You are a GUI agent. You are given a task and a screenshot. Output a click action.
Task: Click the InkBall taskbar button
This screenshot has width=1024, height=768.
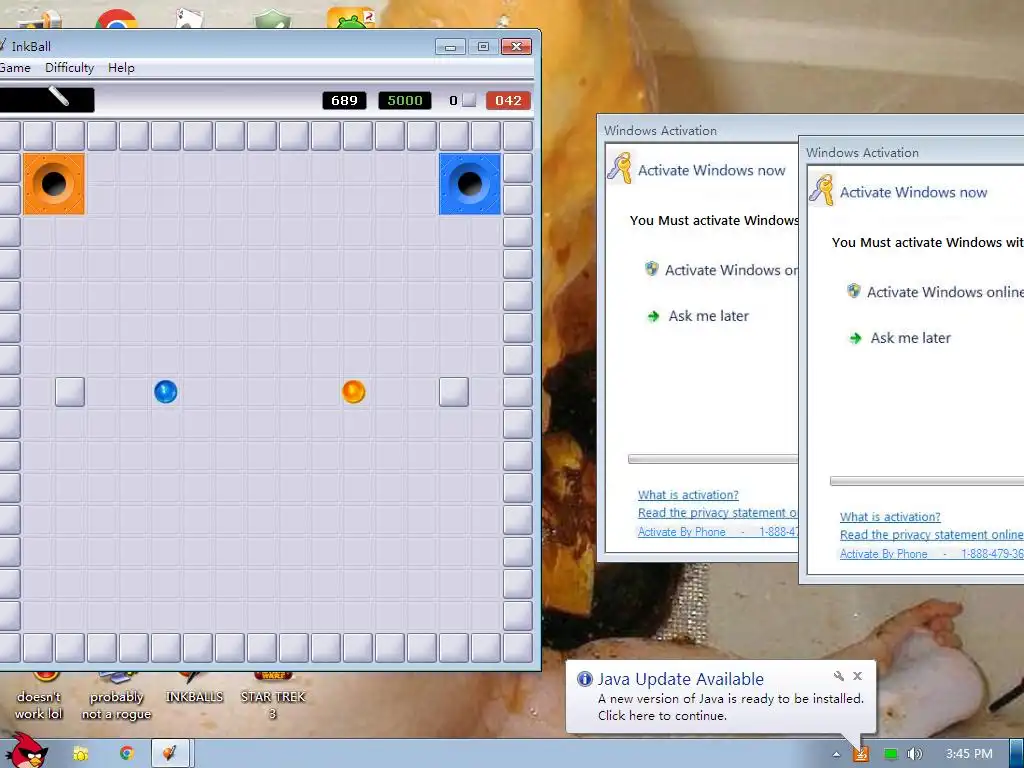tap(170, 753)
